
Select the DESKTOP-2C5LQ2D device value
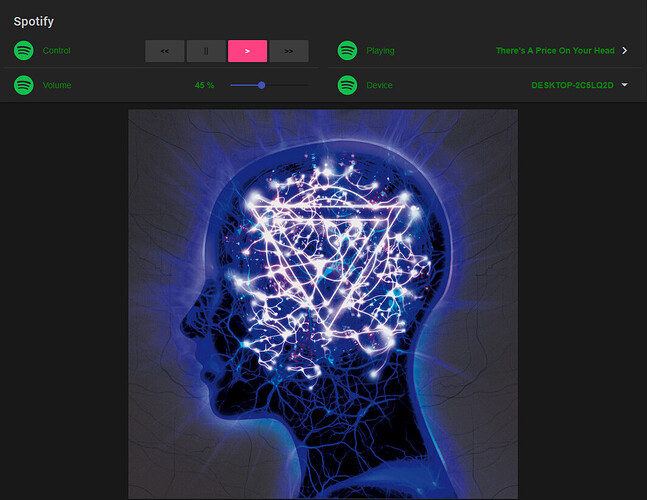[x=572, y=85]
